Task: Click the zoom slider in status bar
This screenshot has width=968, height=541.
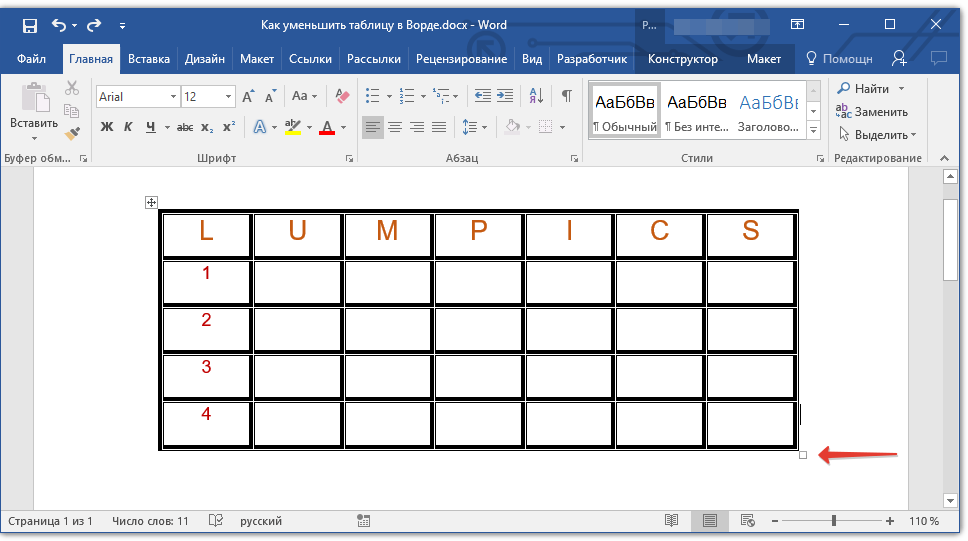Action: point(834,521)
